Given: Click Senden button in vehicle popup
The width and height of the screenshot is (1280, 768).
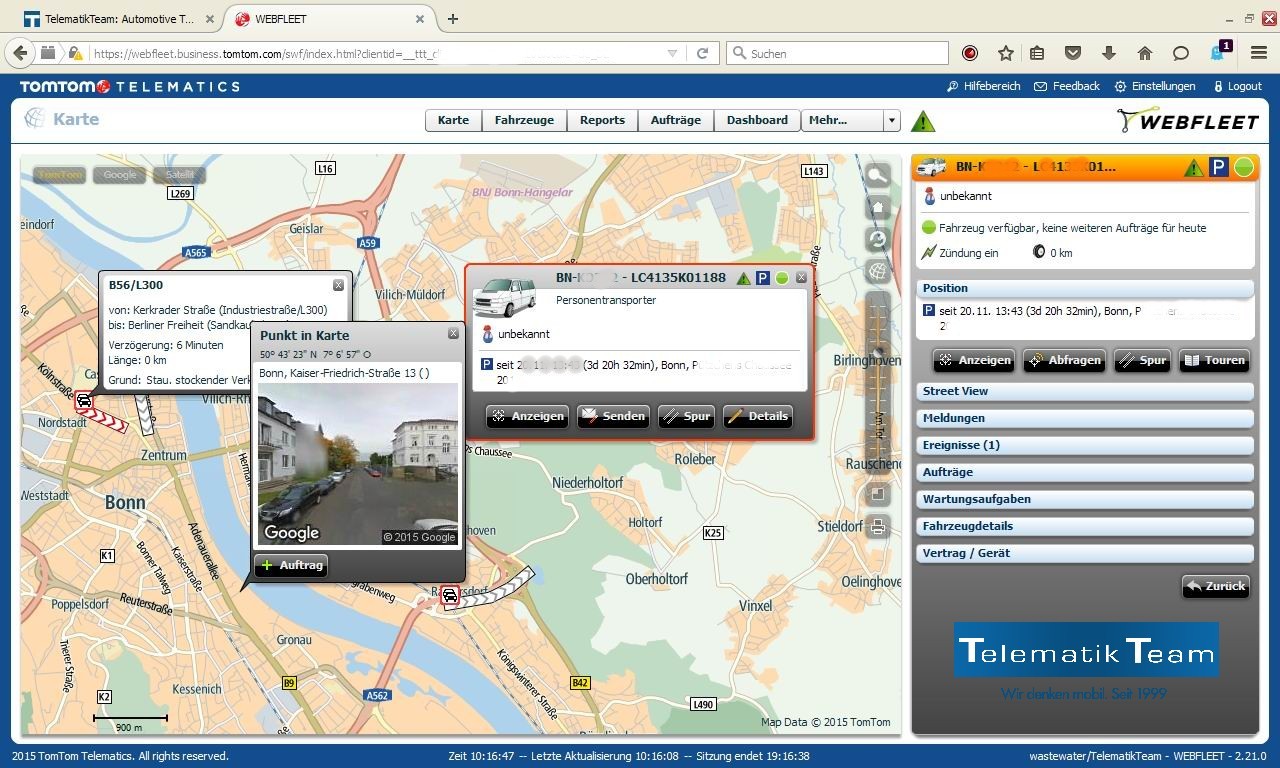Looking at the screenshot, I should point(613,416).
